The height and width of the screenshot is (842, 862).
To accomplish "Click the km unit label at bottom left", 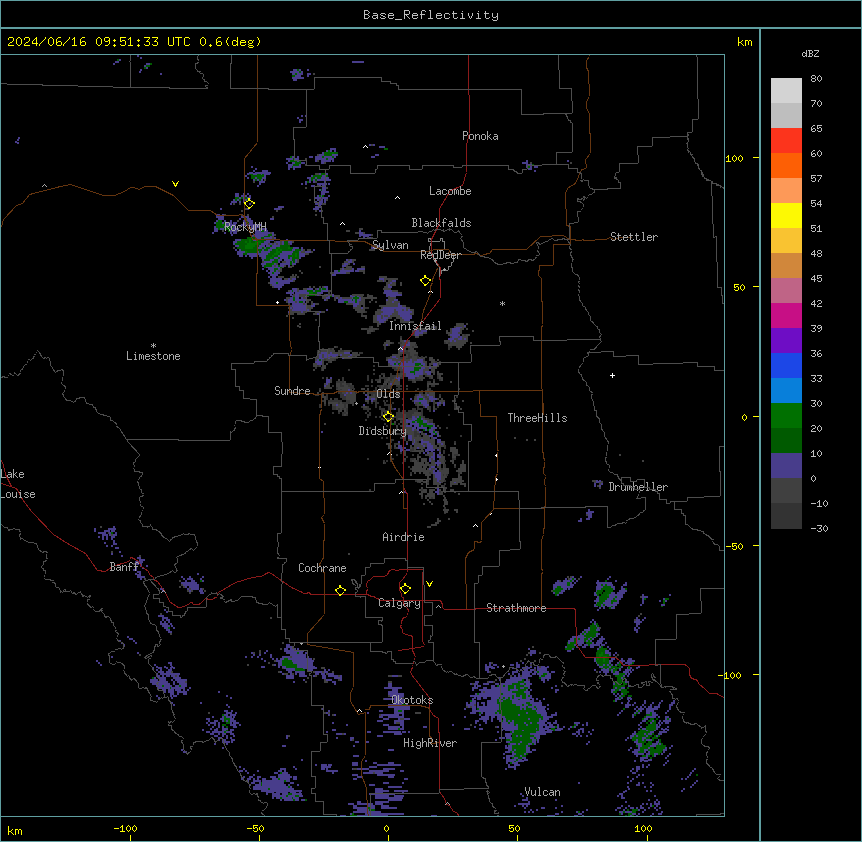I will [x=15, y=830].
